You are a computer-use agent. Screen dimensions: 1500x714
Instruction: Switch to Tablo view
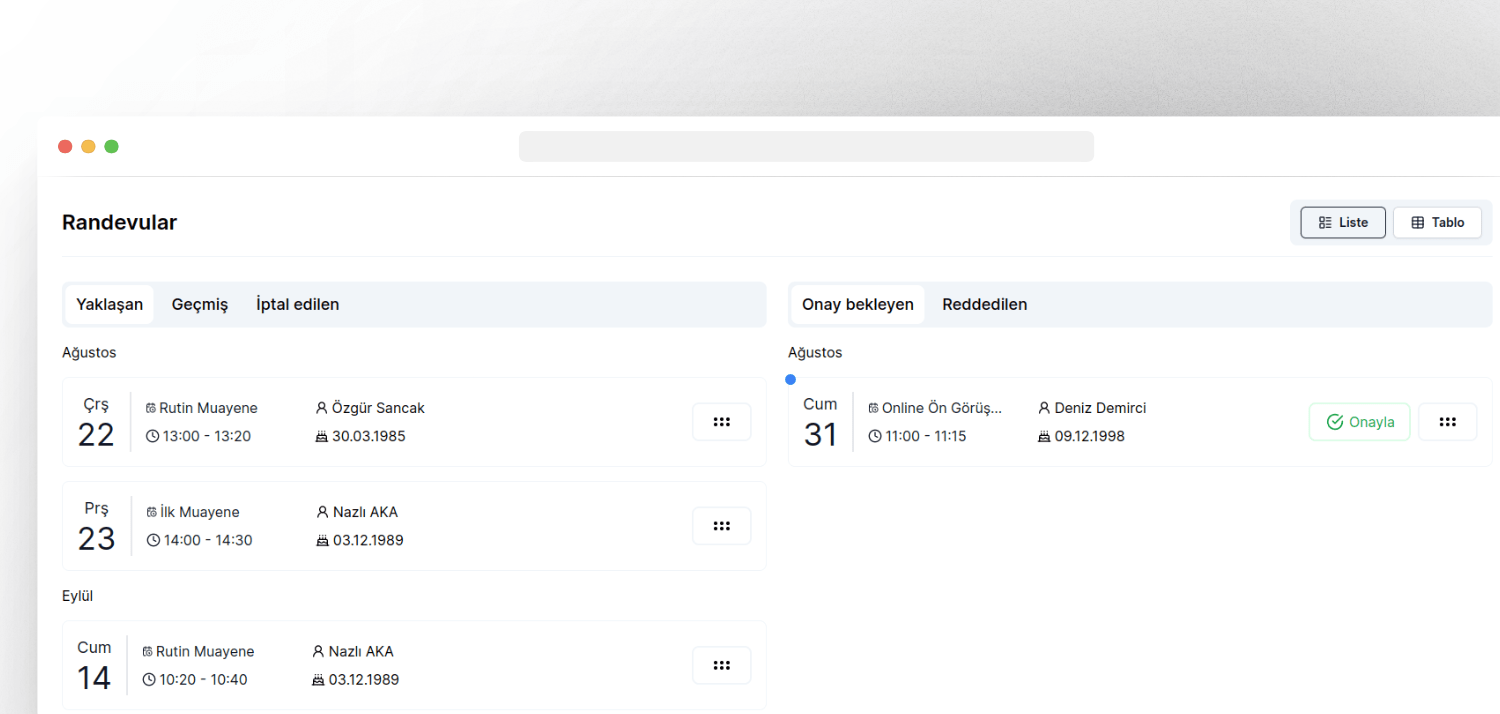click(x=1437, y=223)
